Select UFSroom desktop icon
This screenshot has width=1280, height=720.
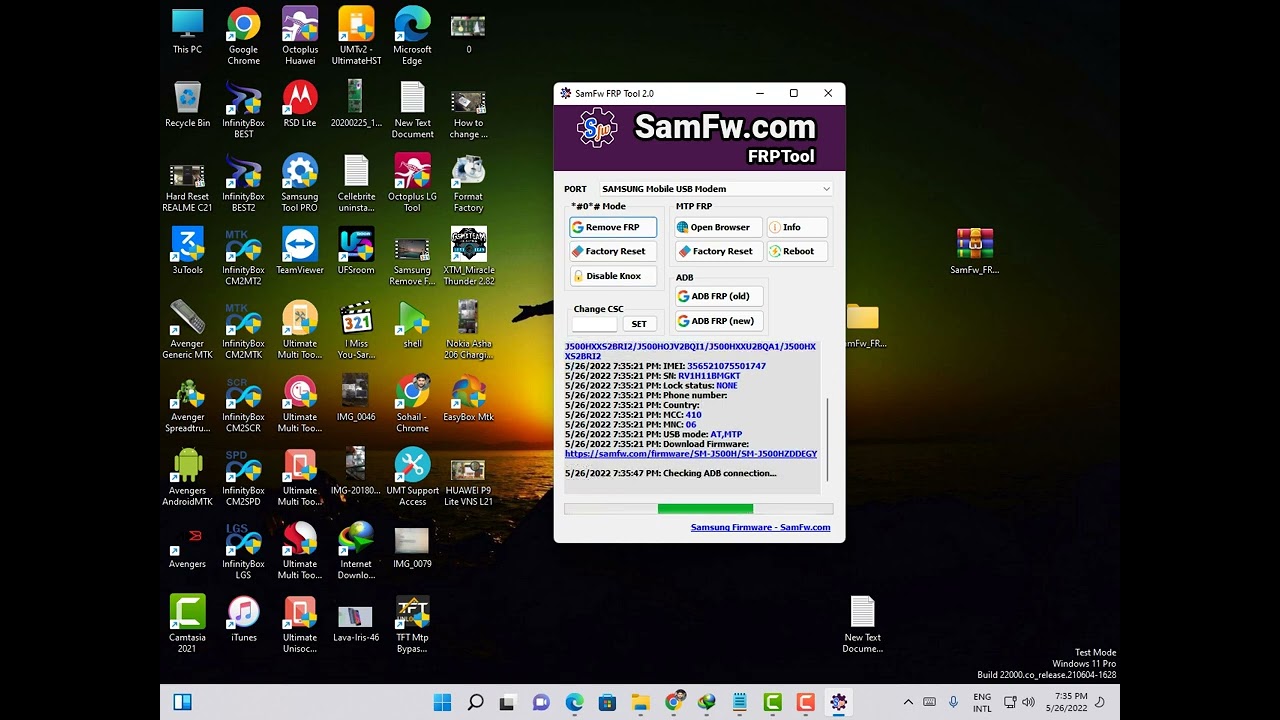pos(356,252)
